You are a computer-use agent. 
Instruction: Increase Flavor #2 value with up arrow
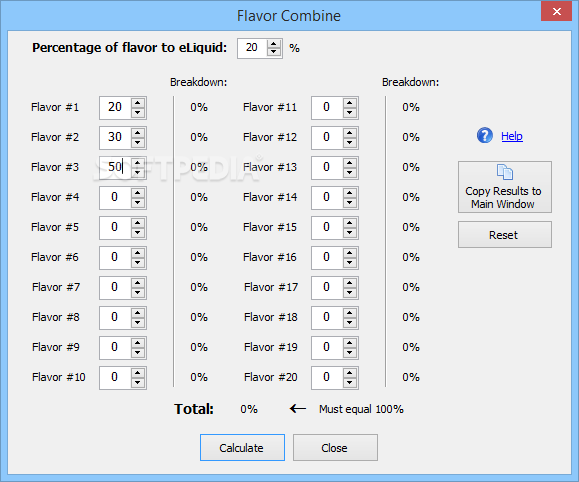click(138, 133)
